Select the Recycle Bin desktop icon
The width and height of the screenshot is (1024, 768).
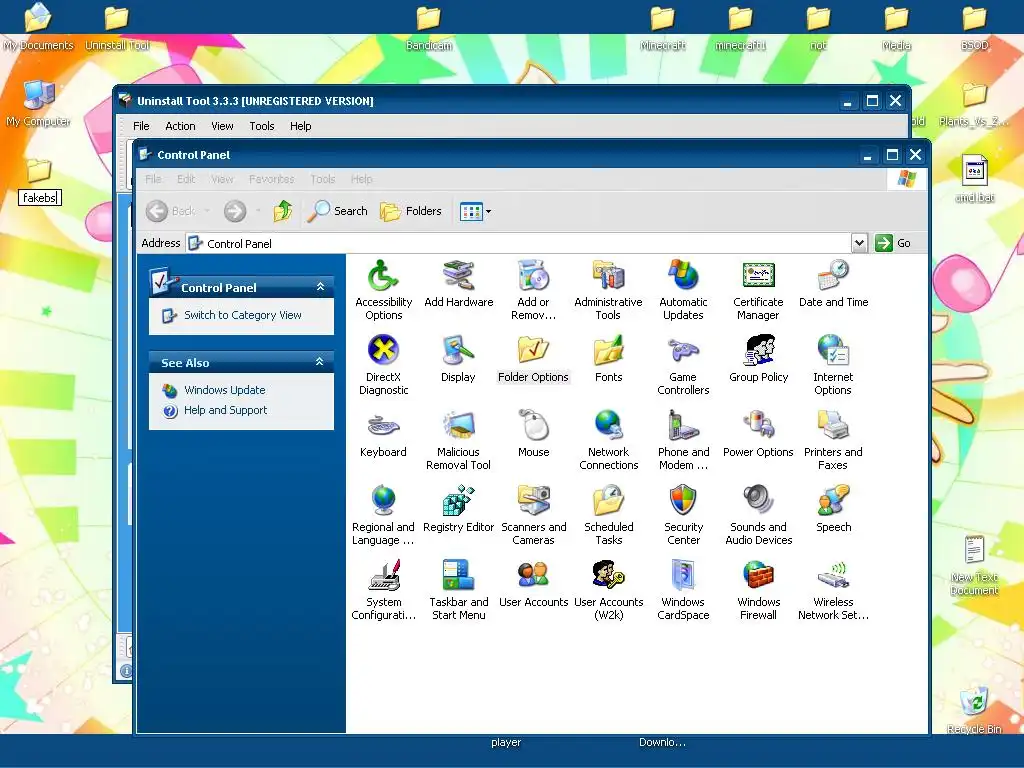974,711
